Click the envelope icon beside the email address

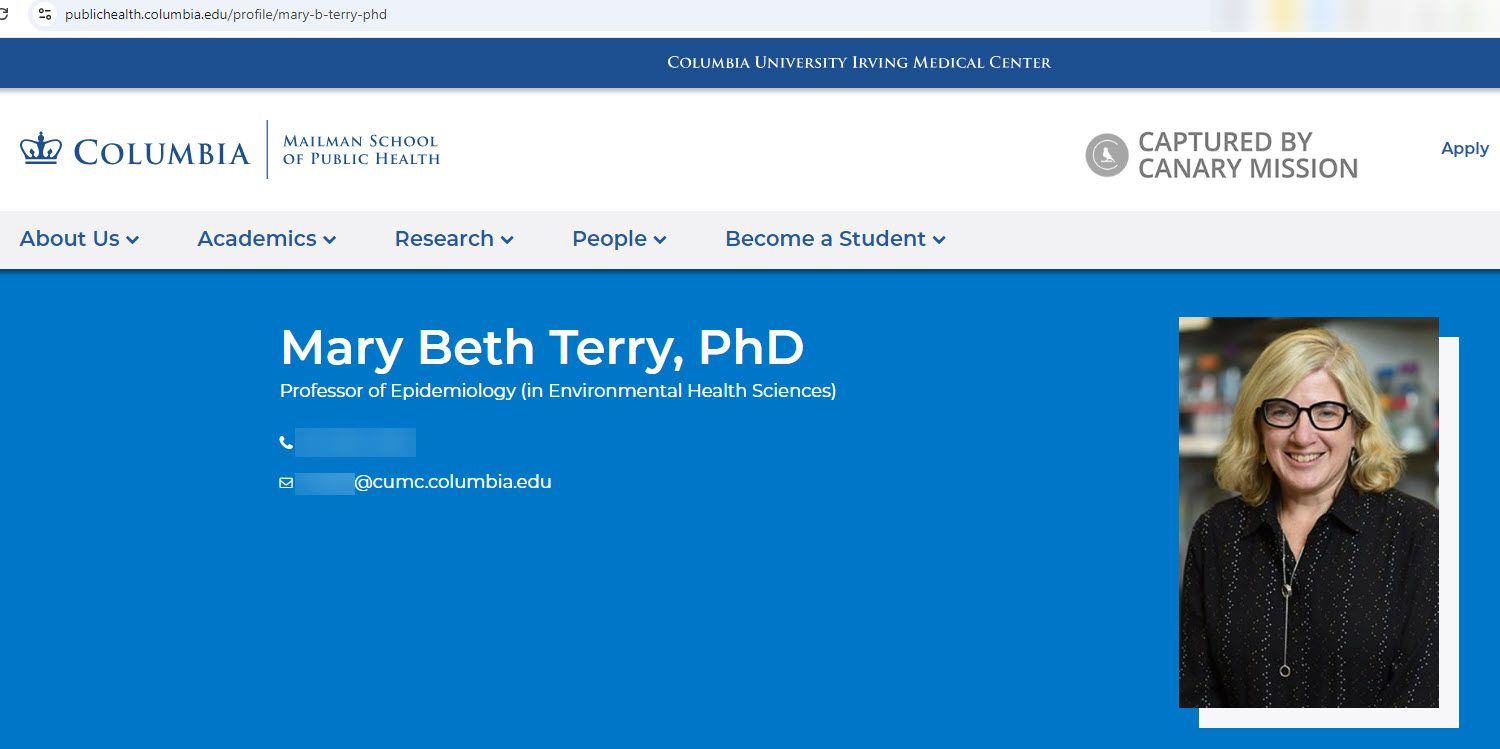(x=286, y=482)
